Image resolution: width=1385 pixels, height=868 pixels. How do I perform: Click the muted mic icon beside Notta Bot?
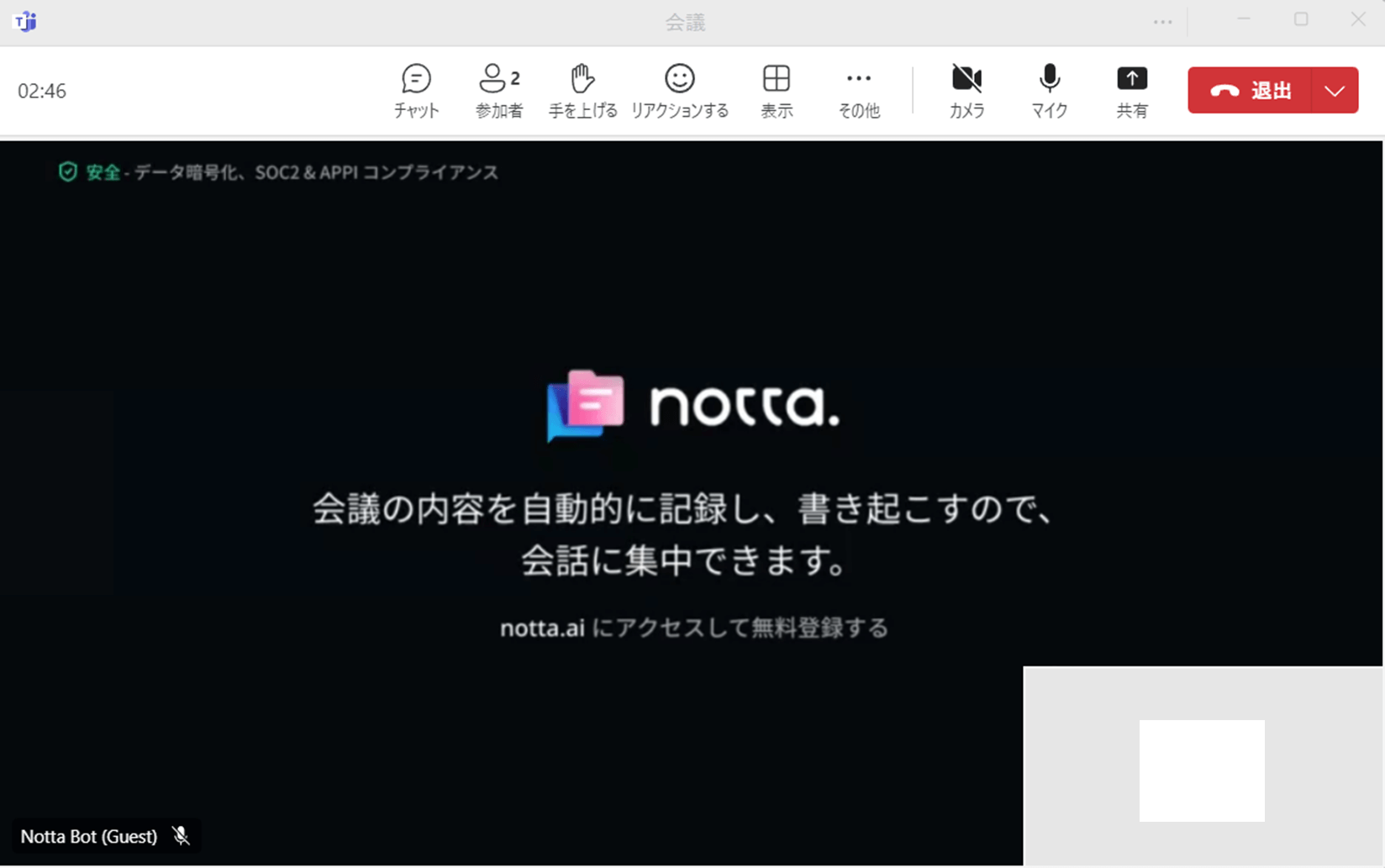[x=181, y=835]
